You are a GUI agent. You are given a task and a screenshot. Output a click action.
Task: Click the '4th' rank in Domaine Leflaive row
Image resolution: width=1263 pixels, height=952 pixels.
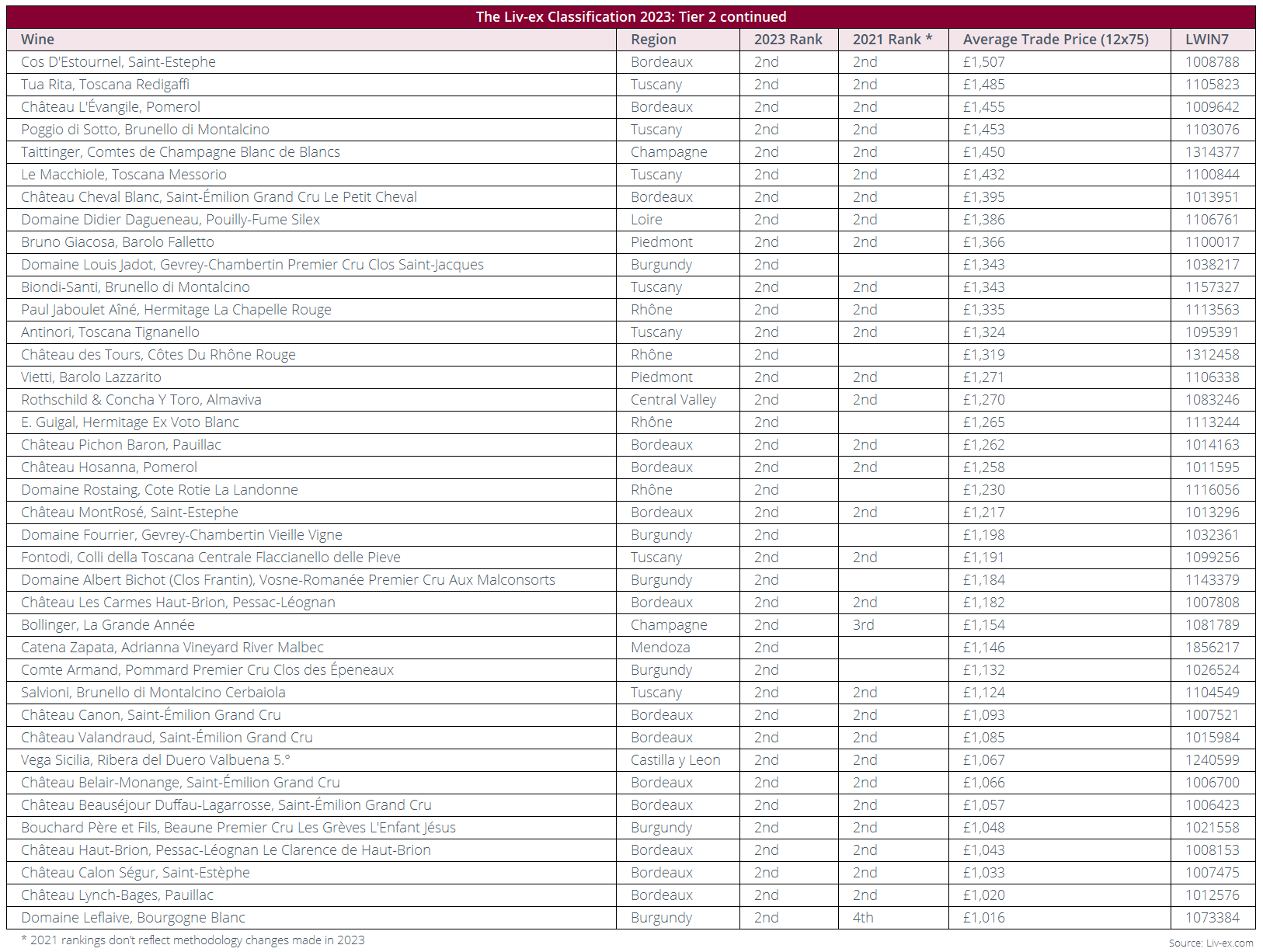864,918
